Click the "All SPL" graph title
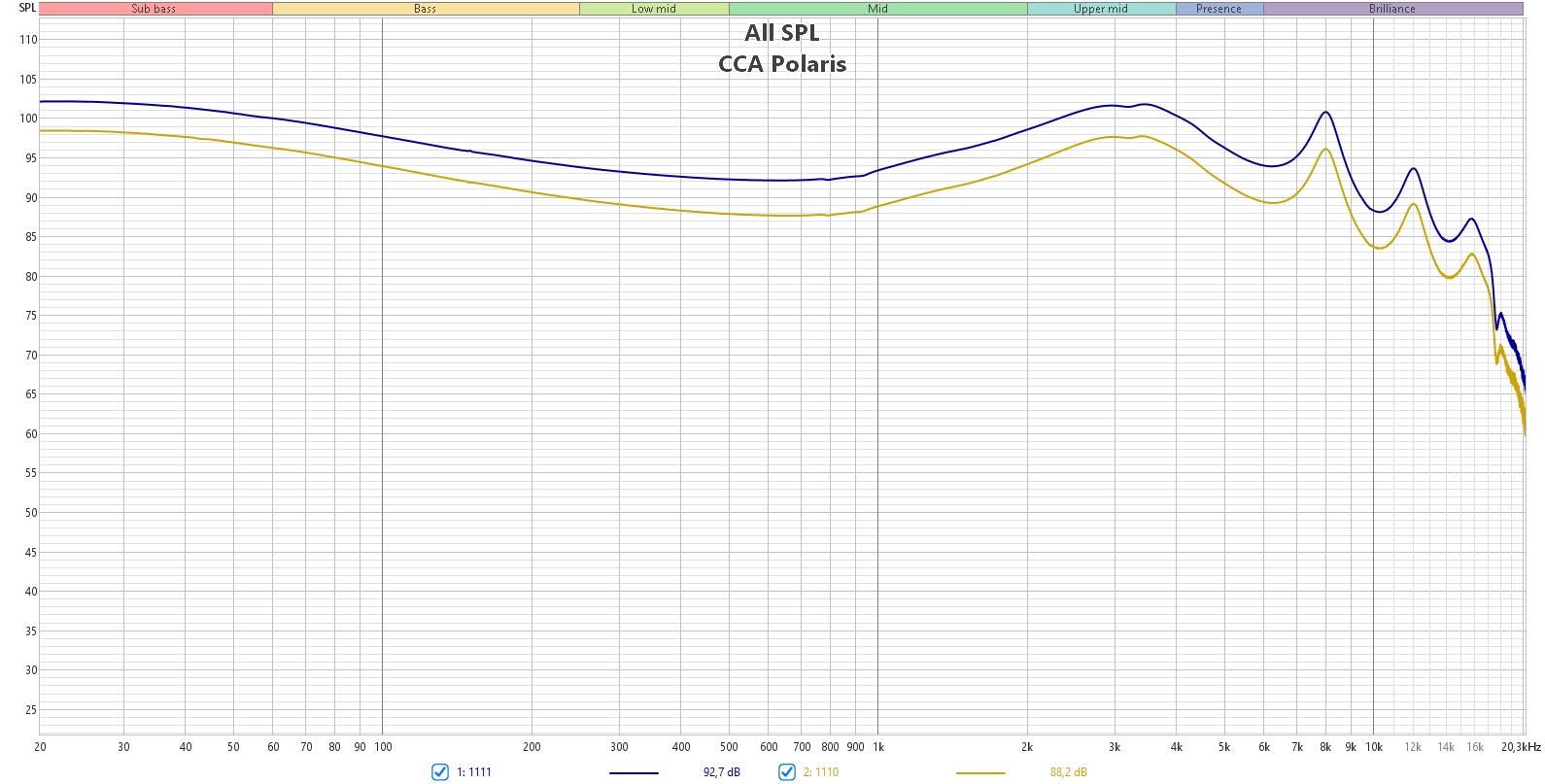 click(782, 33)
